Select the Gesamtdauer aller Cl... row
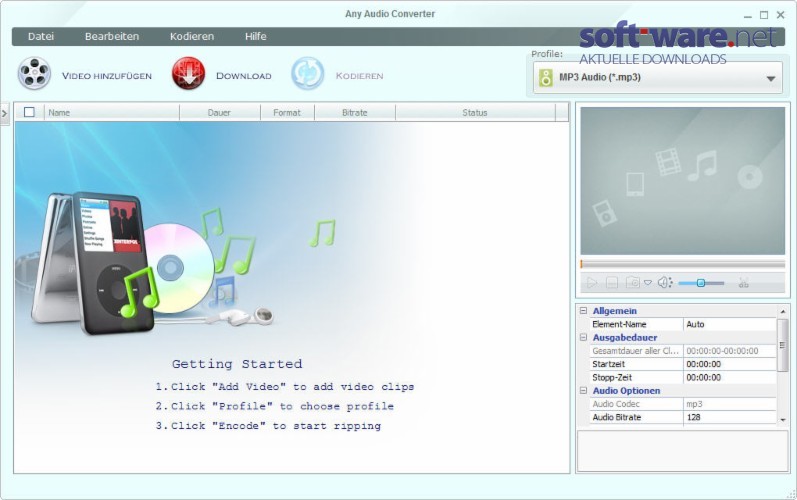Screen dimensions: 797x500 pyautogui.click(x=683, y=351)
